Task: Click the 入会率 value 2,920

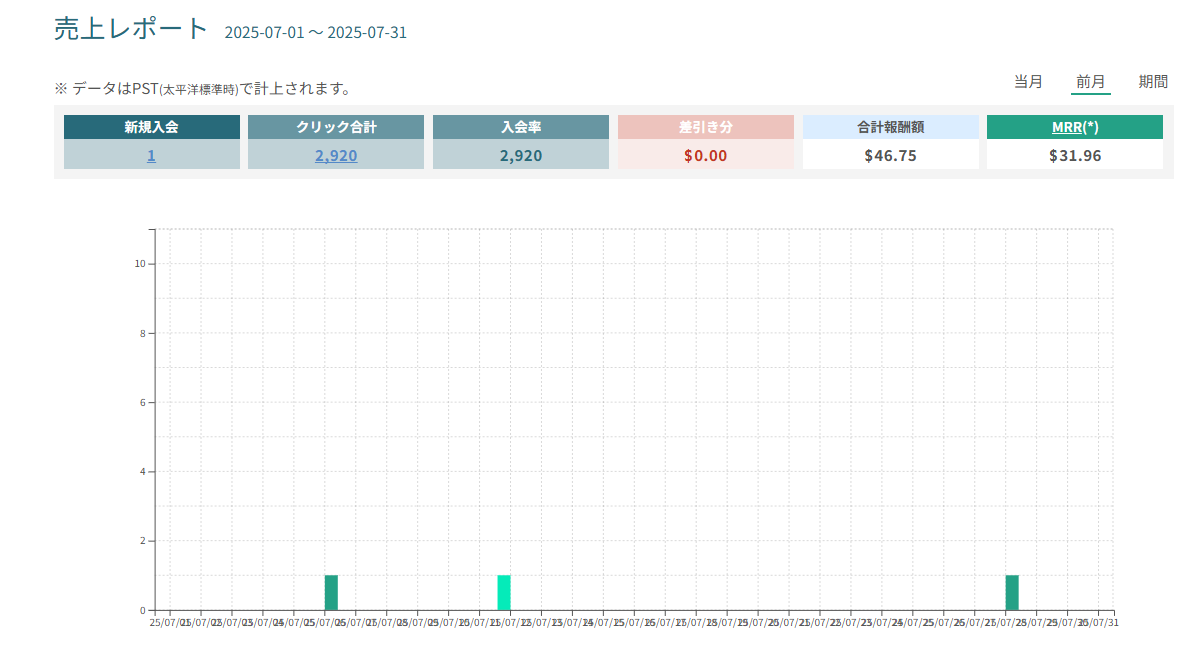Action: [520, 155]
